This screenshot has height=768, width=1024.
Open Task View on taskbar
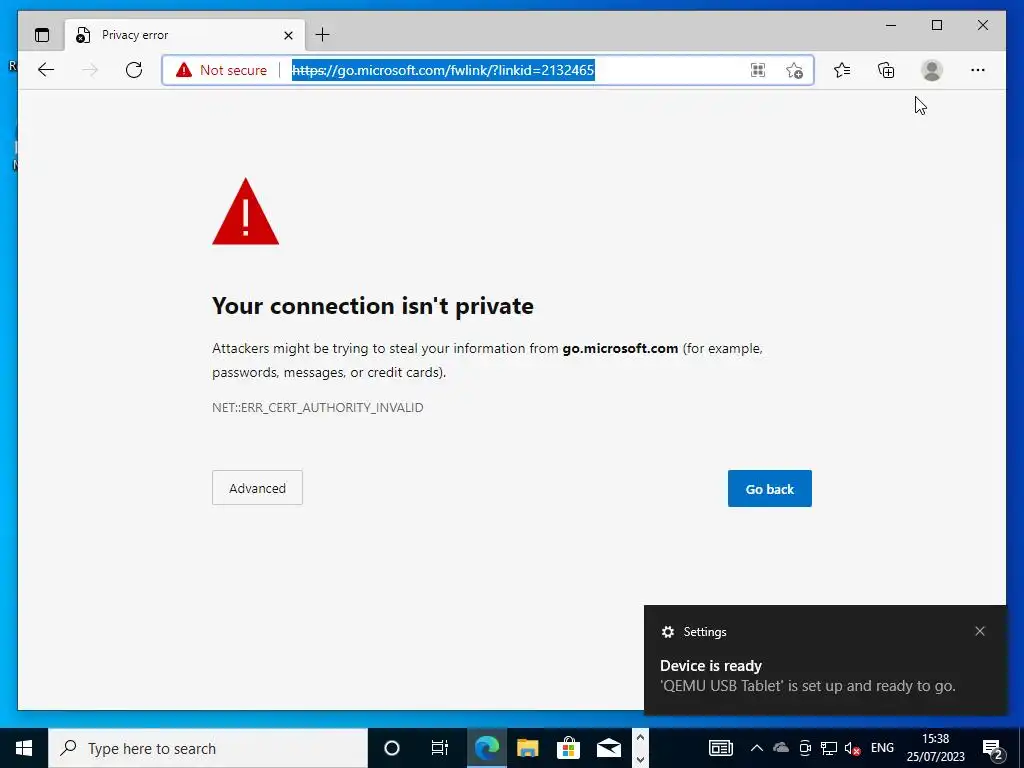point(440,748)
